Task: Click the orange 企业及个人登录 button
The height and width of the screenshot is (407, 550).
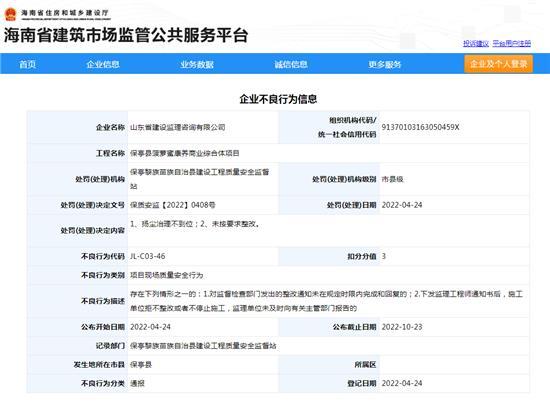Action: (x=498, y=64)
